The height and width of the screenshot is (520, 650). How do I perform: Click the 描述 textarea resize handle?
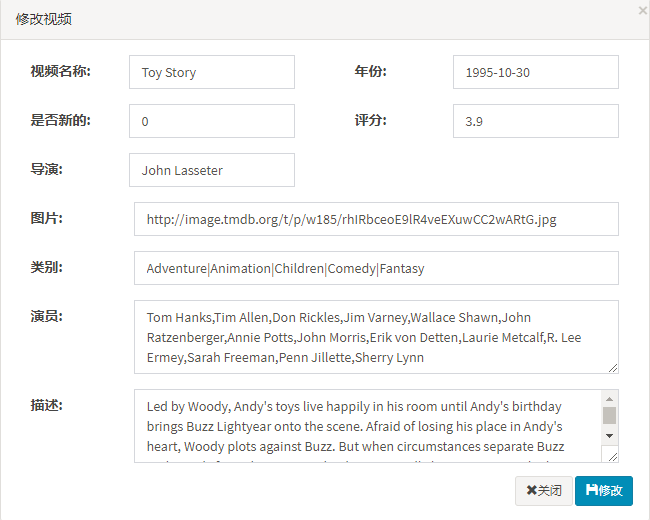pyautogui.click(x=613, y=457)
